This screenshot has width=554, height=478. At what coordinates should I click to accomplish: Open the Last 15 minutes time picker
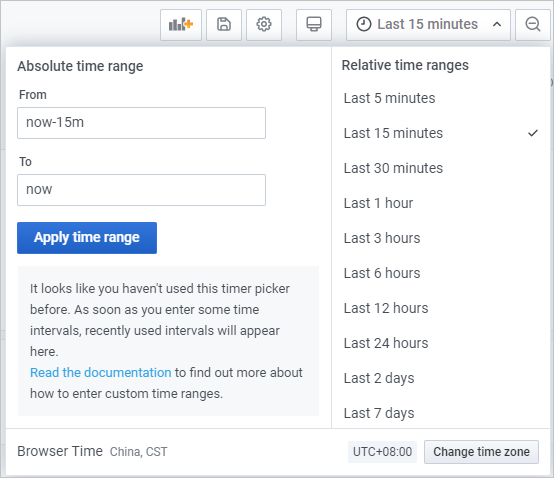[x=428, y=25]
